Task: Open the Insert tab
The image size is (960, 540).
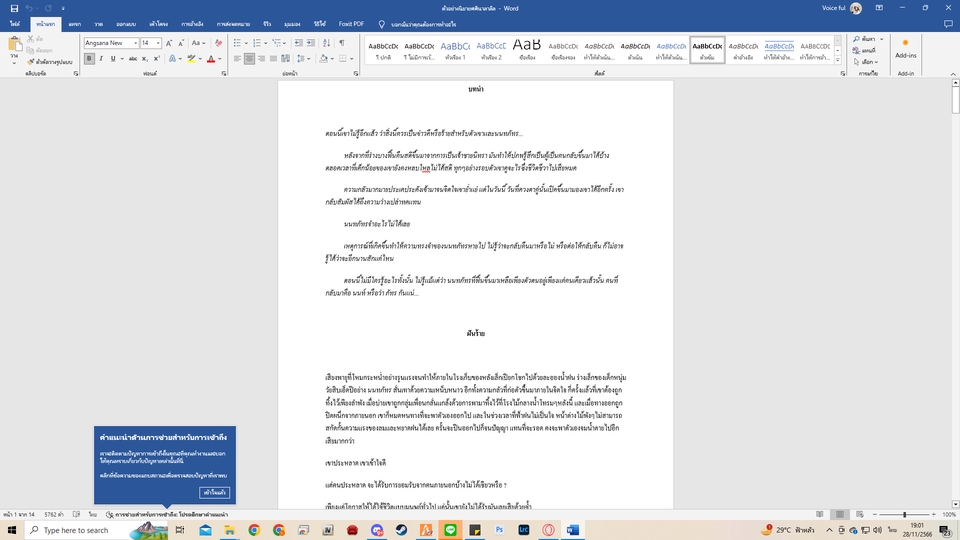Action: 75,24
